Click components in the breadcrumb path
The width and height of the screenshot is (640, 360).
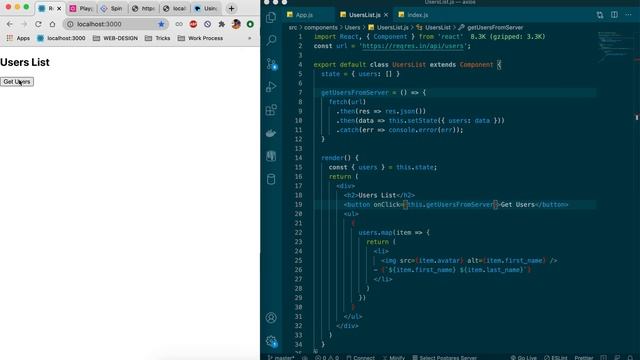[320, 27]
